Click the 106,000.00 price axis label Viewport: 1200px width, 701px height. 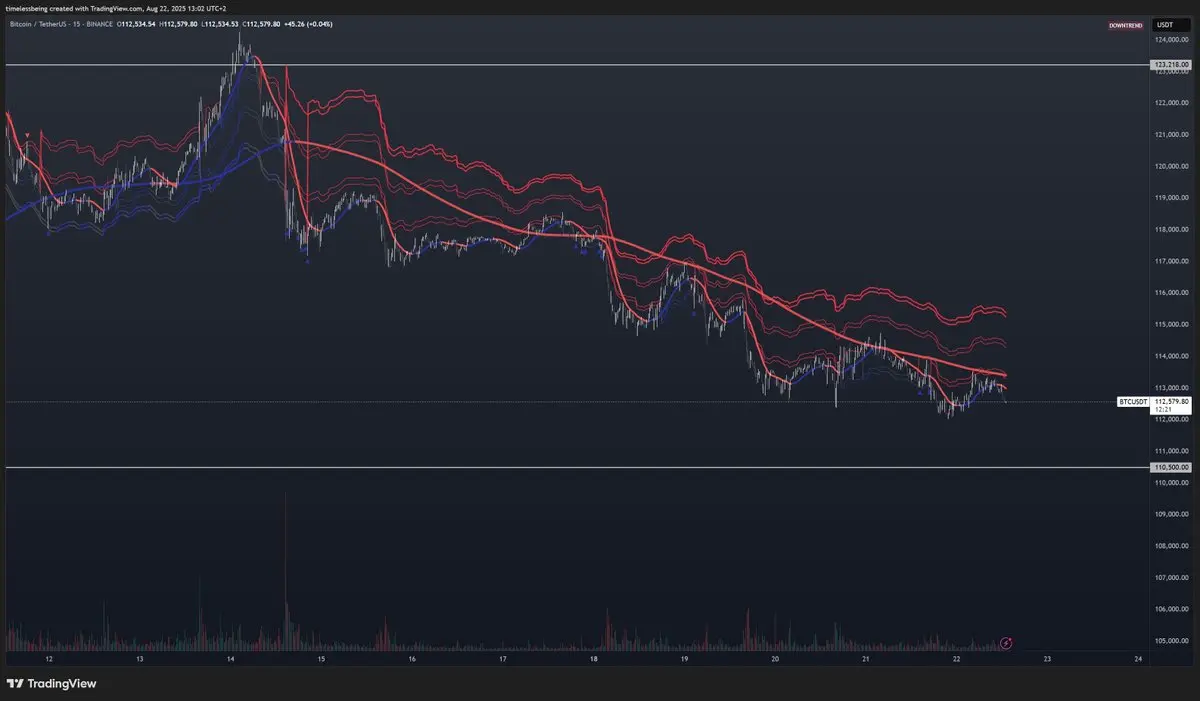pyautogui.click(x=1171, y=609)
